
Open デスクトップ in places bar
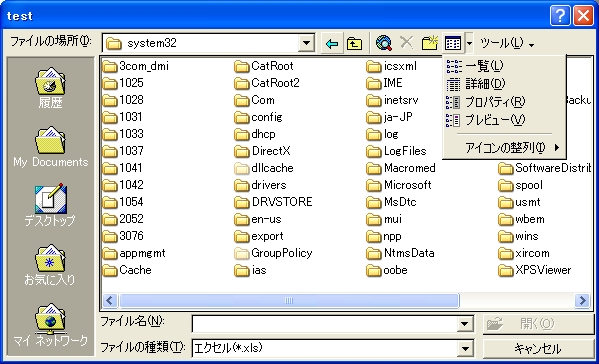[50, 205]
